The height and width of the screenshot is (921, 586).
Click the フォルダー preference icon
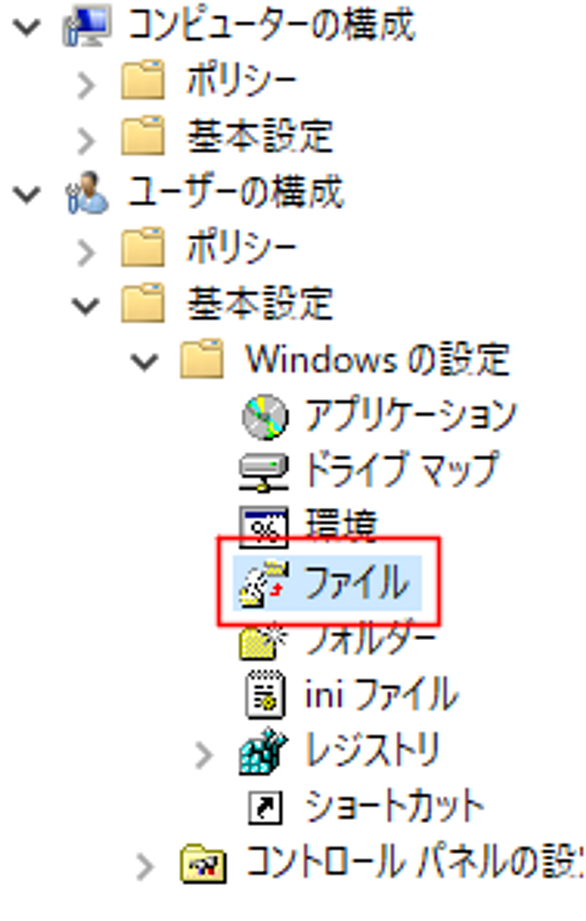tap(263, 640)
